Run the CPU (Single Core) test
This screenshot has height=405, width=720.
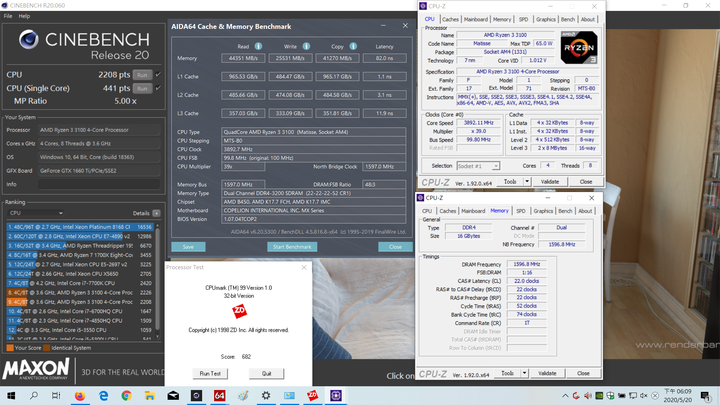(142, 88)
